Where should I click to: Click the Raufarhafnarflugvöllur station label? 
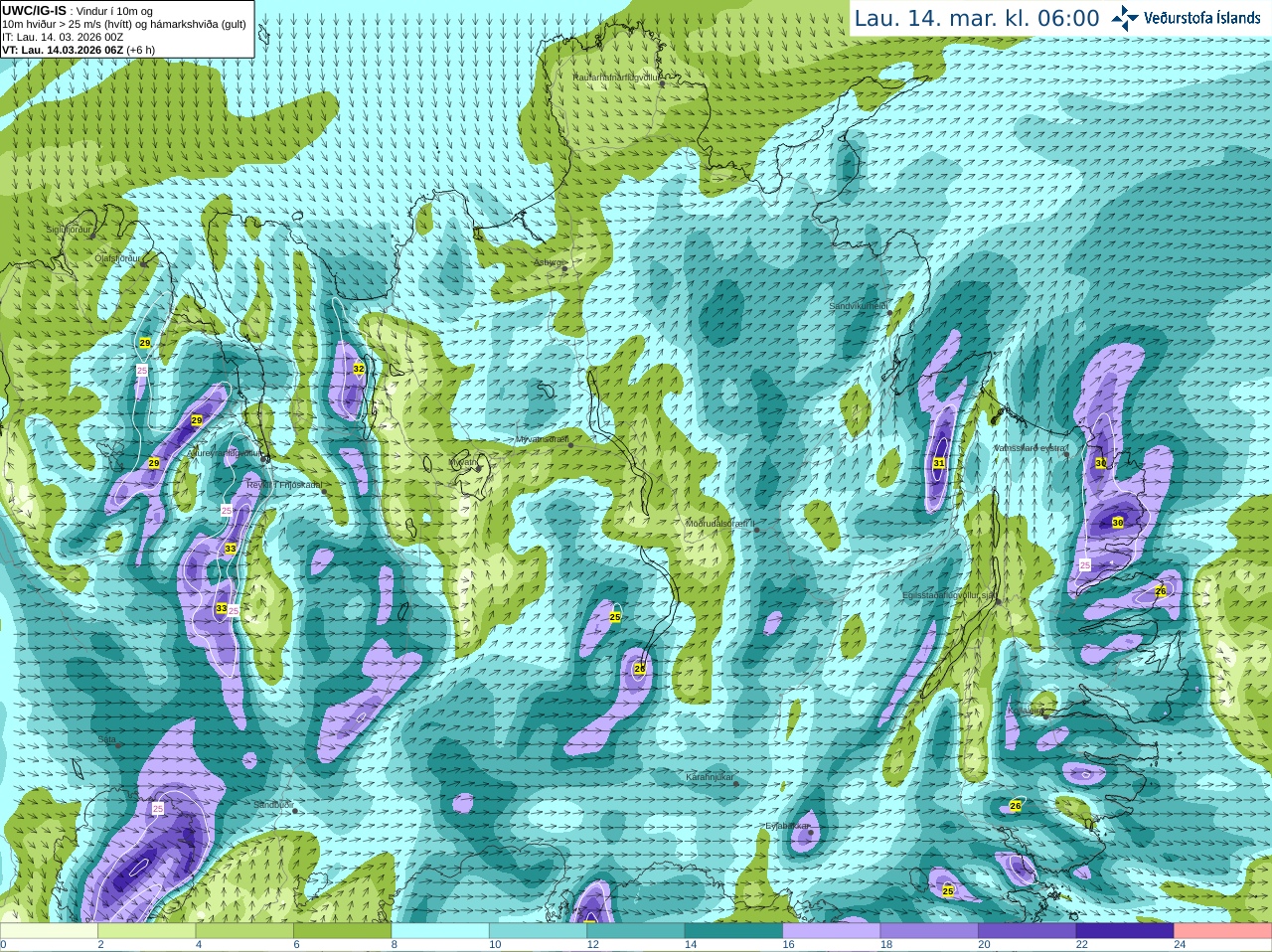[x=616, y=77]
